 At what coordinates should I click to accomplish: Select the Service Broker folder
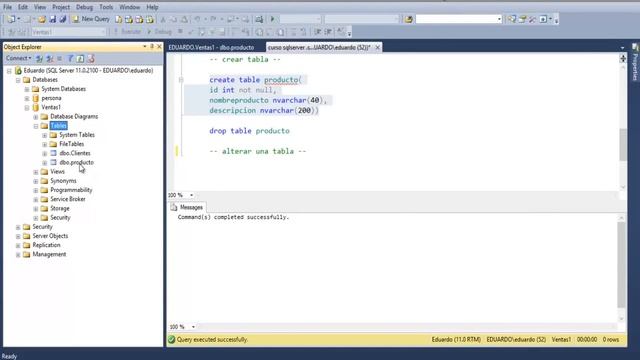click(x=68, y=199)
